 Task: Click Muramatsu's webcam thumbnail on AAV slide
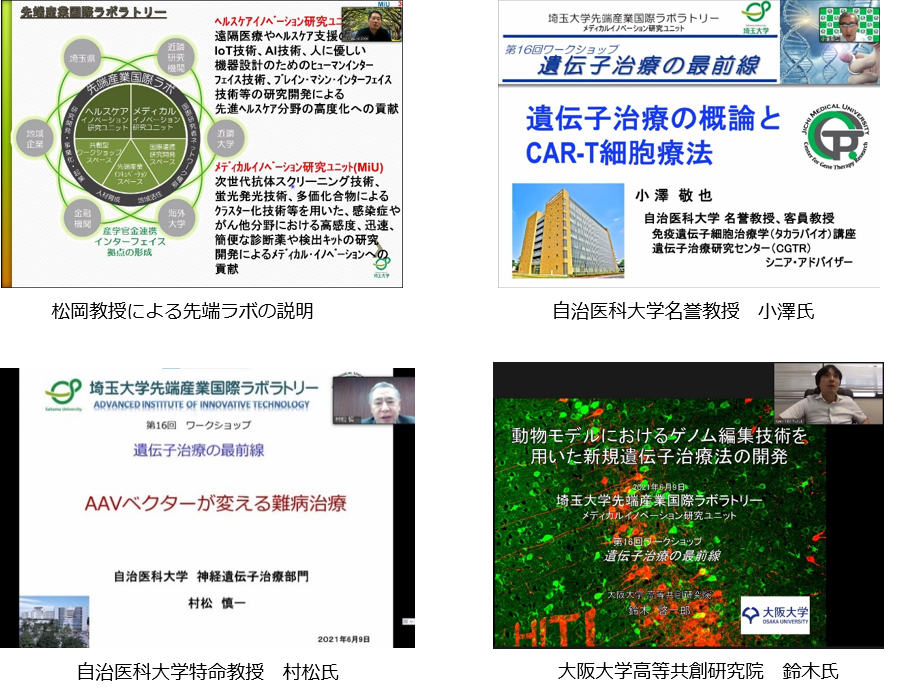[x=374, y=401]
